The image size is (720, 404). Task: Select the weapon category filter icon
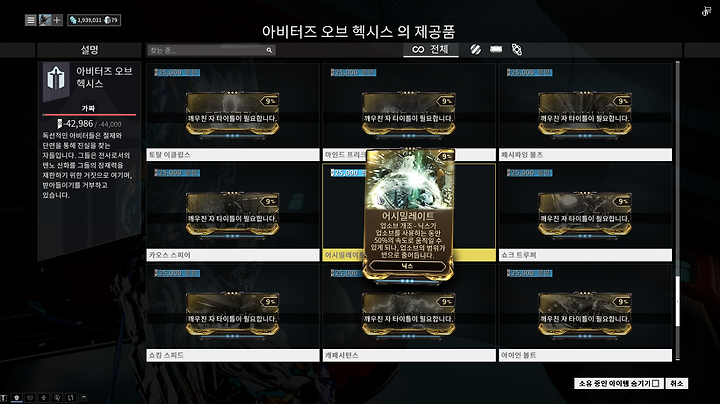point(496,49)
